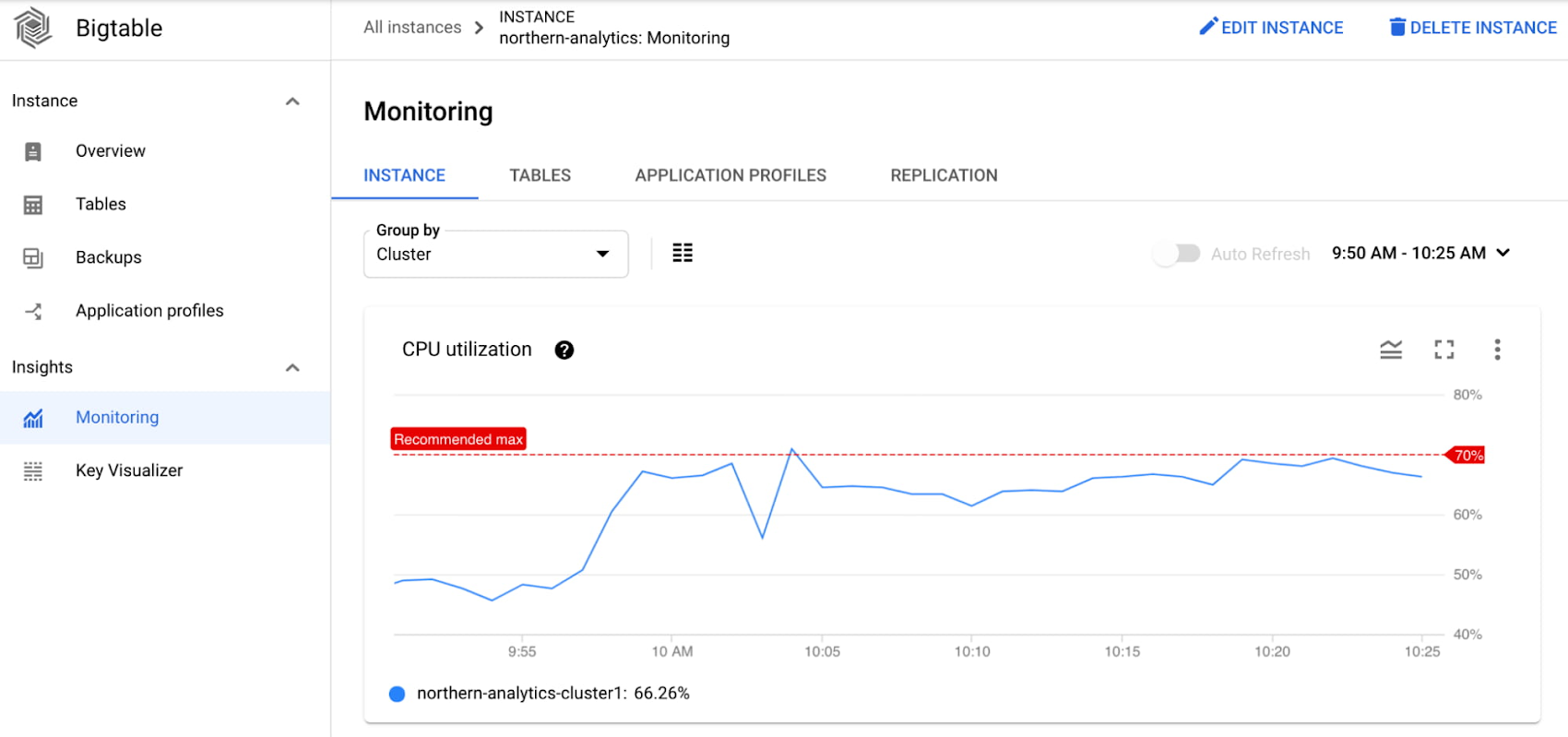This screenshot has width=1568, height=737.
Task: Click the 9:55 label on time axis
Action: 522,652
